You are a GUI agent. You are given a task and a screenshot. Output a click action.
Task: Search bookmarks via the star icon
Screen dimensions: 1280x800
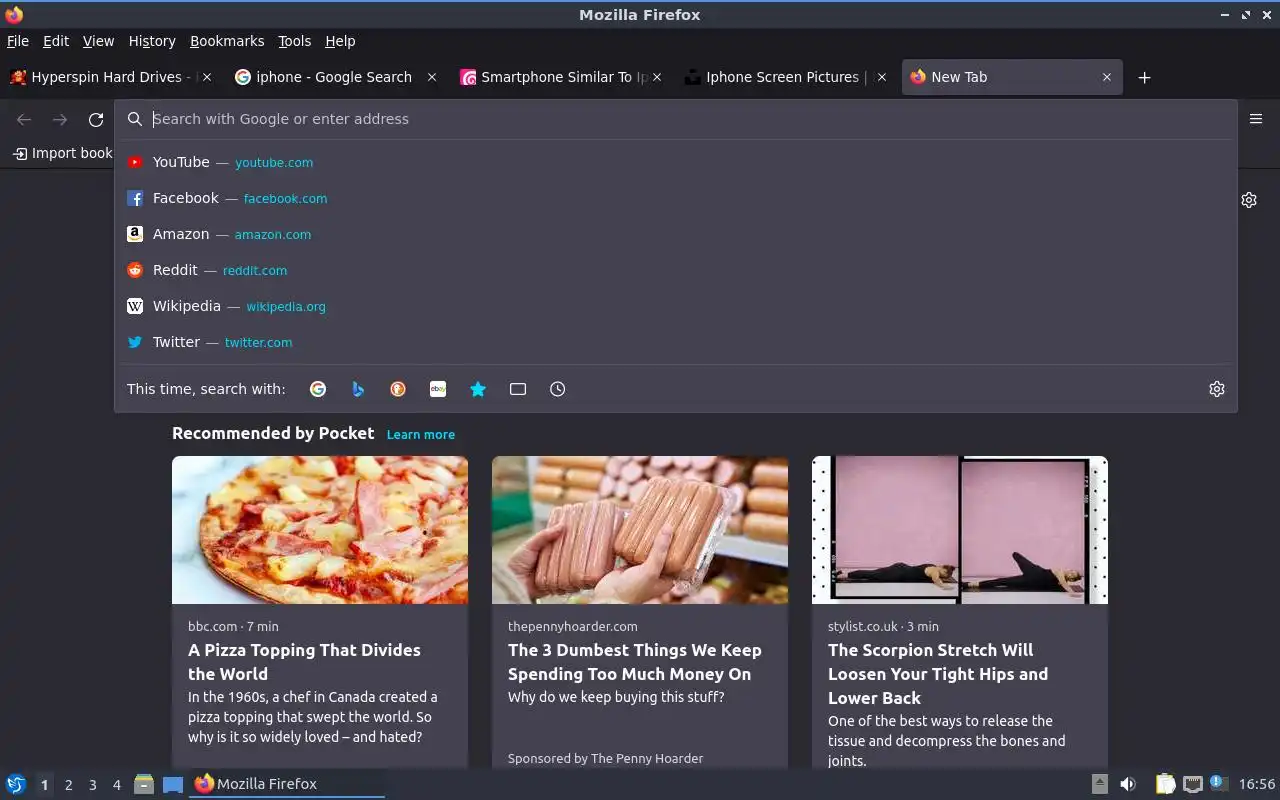tap(478, 389)
